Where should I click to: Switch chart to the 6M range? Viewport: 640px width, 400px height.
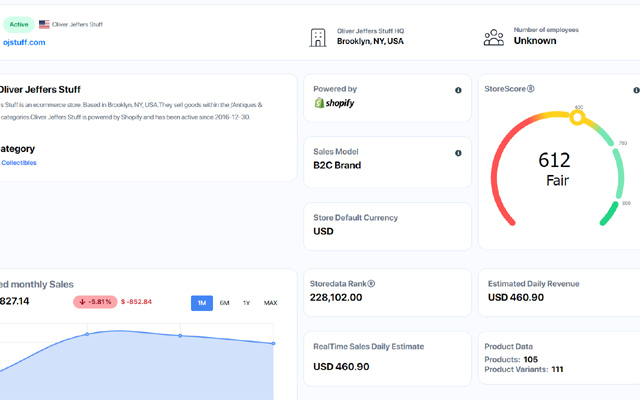click(224, 303)
